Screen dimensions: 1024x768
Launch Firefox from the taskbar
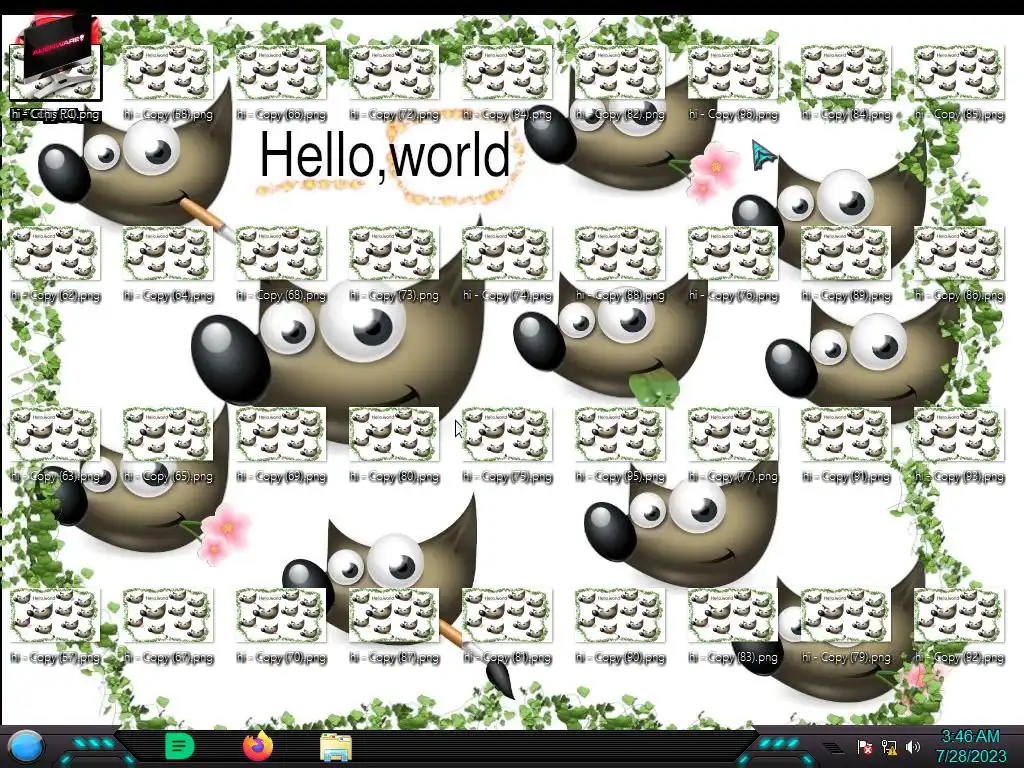[258, 746]
